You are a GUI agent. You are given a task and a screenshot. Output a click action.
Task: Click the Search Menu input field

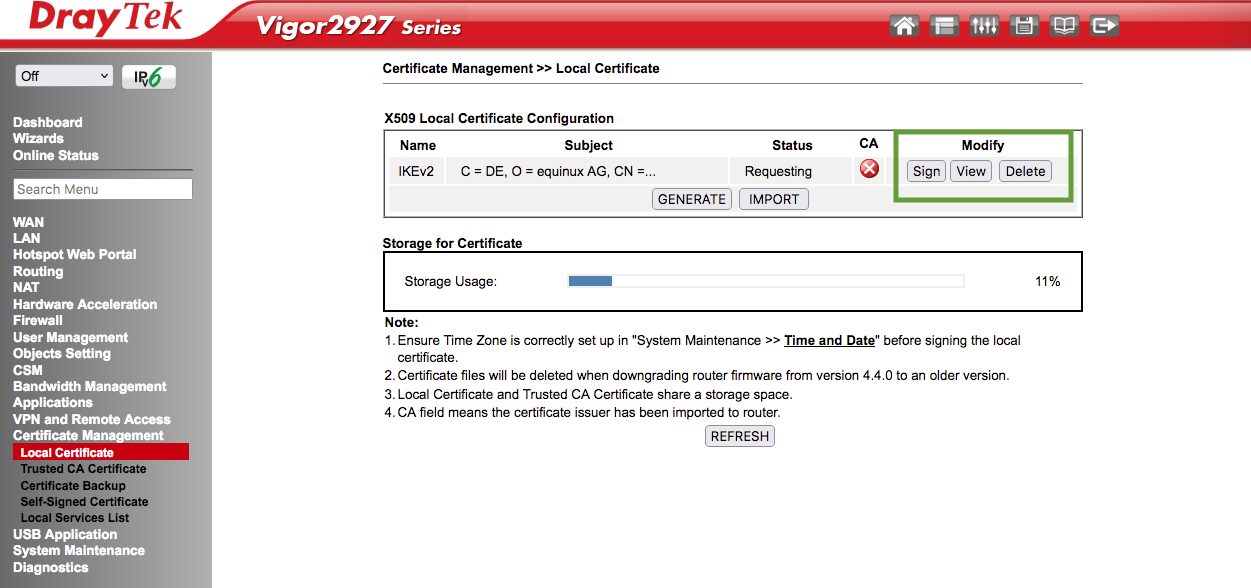coord(102,188)
